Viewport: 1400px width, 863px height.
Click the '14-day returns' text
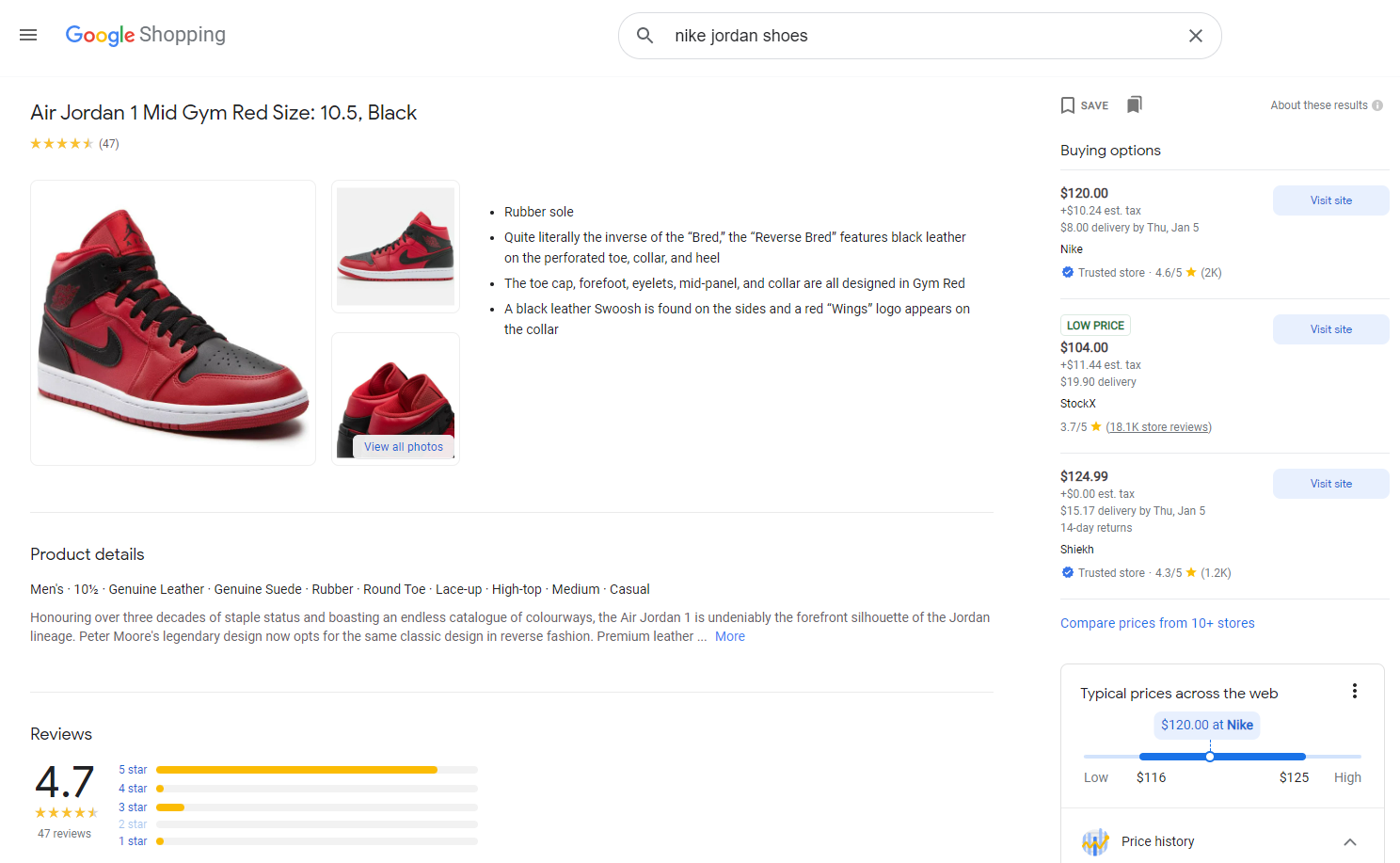click(1096, 528)
